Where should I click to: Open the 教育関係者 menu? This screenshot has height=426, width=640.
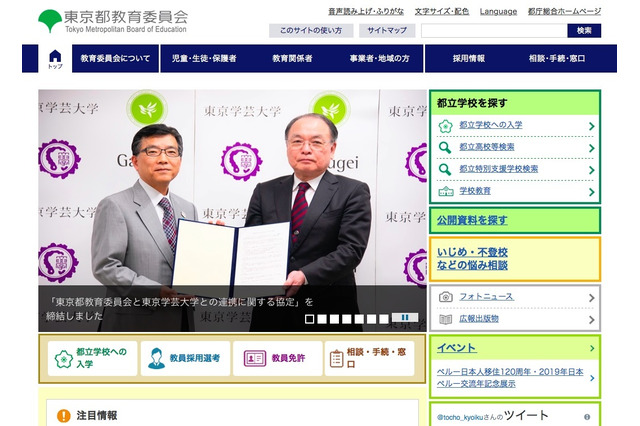(x=292, y=59)
